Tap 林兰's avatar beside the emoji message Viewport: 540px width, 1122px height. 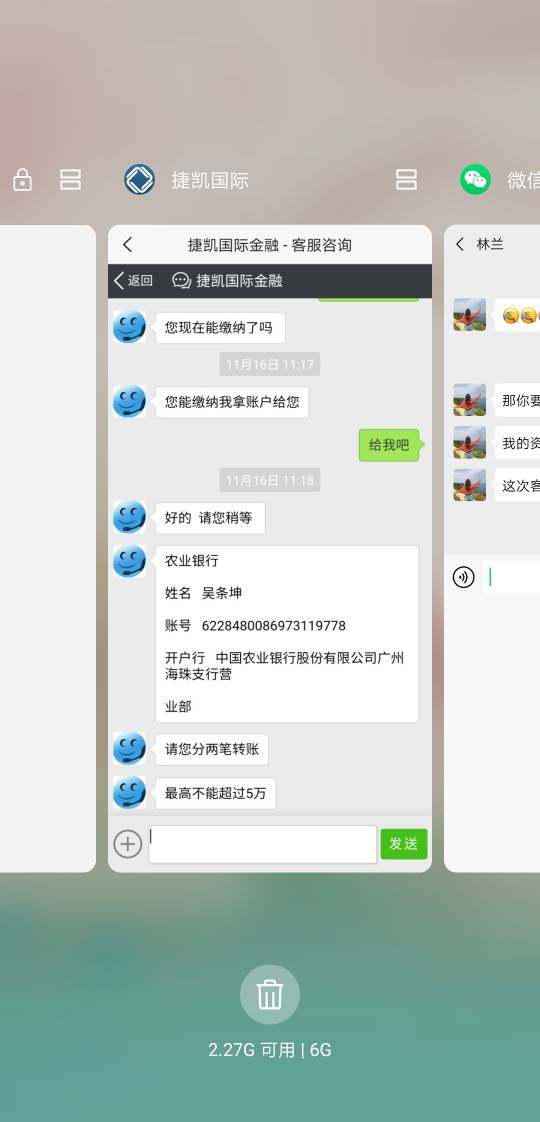click(x=470, y=315)
